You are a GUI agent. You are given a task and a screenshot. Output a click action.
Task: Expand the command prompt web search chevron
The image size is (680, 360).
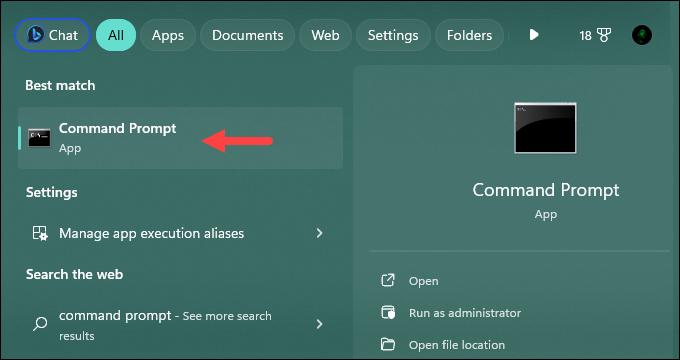point(320,324)
